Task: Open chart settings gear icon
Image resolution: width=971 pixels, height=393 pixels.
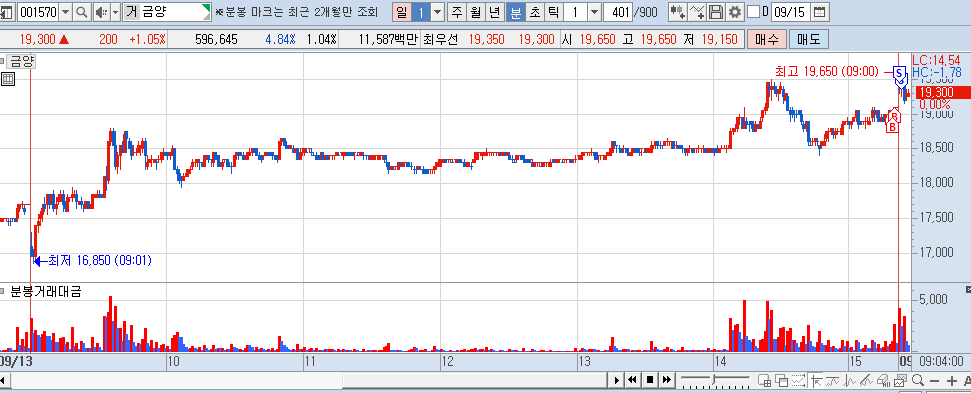Action: [734, 11]
